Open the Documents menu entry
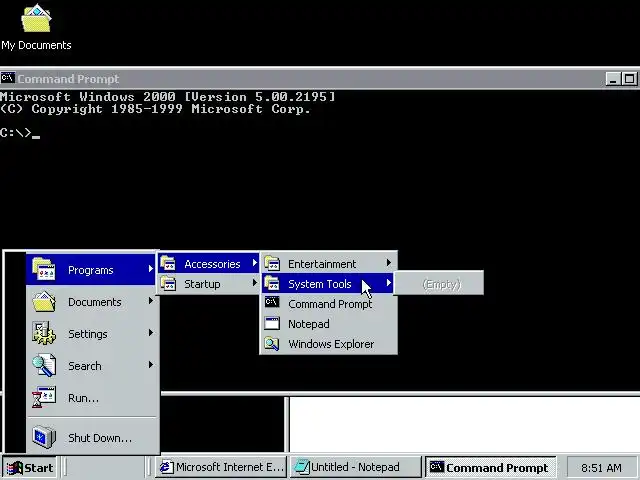This screenshot has width=640, height=480. [x=91, y=302]
